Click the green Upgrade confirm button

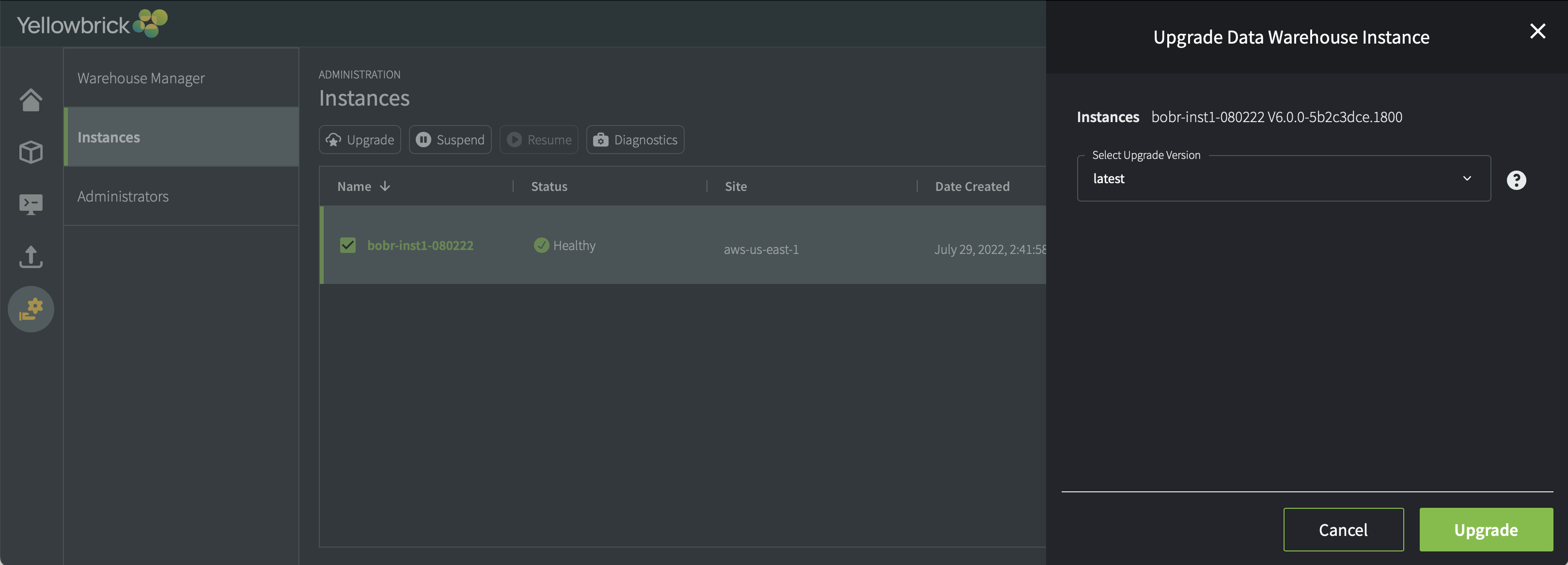(1486, 530)
